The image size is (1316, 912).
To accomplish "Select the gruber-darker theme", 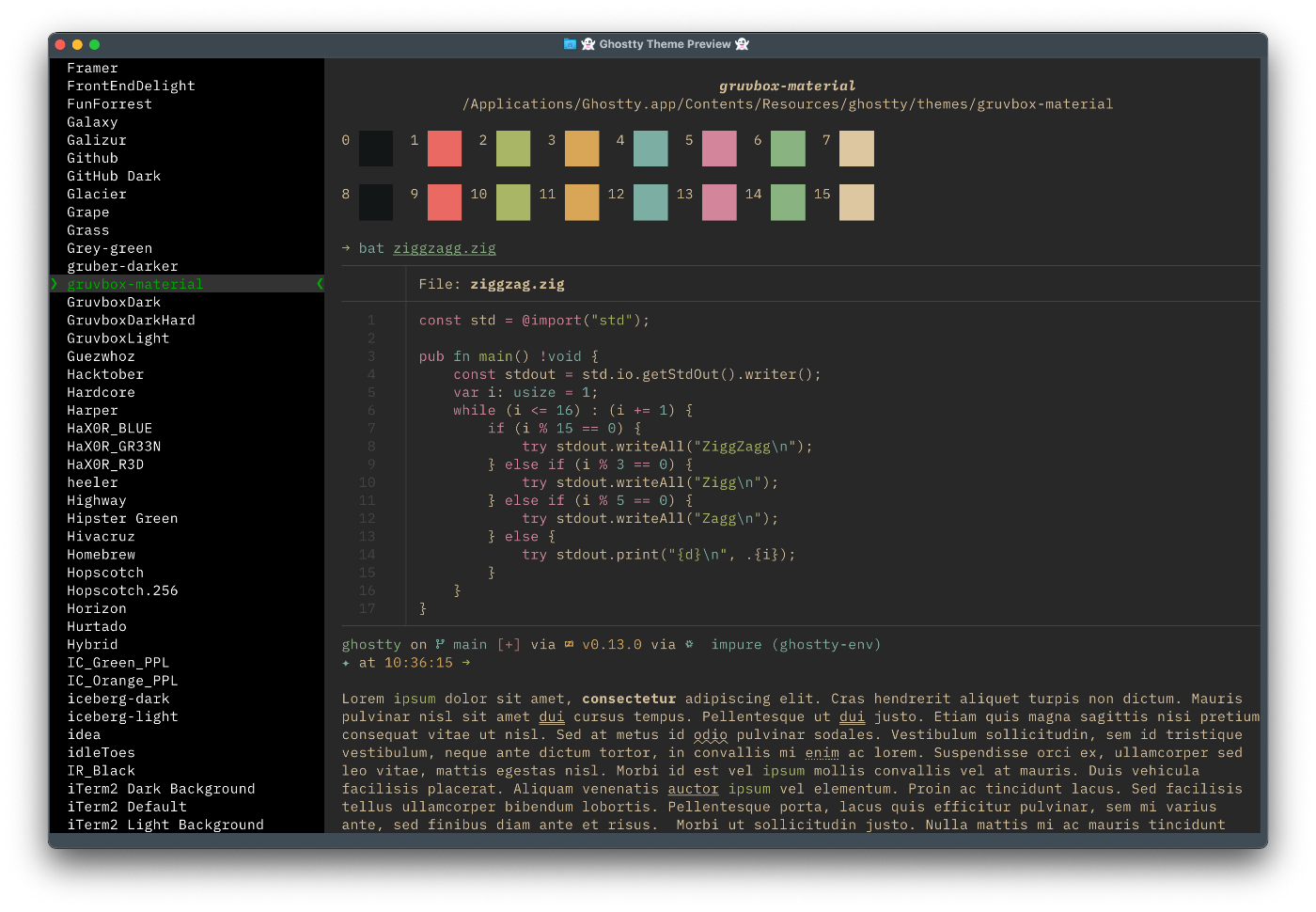I will point(122,266).
